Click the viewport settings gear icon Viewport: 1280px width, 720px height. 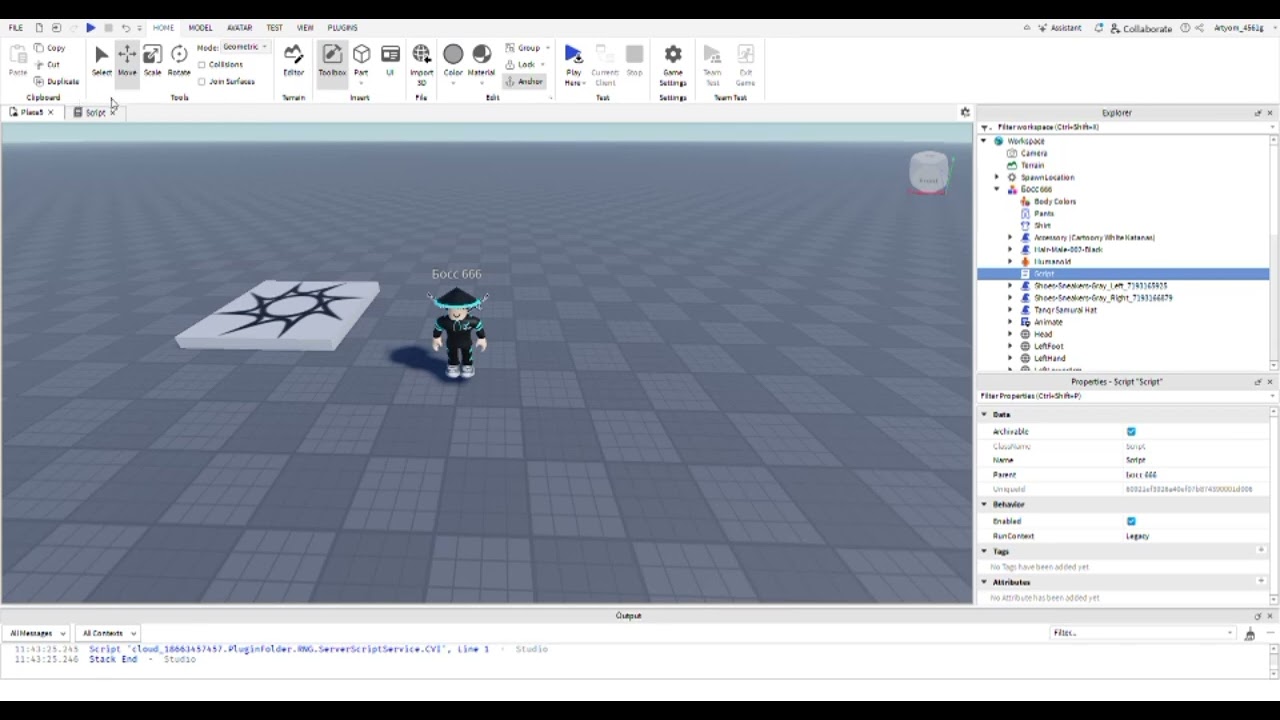[x=965, y=112]
